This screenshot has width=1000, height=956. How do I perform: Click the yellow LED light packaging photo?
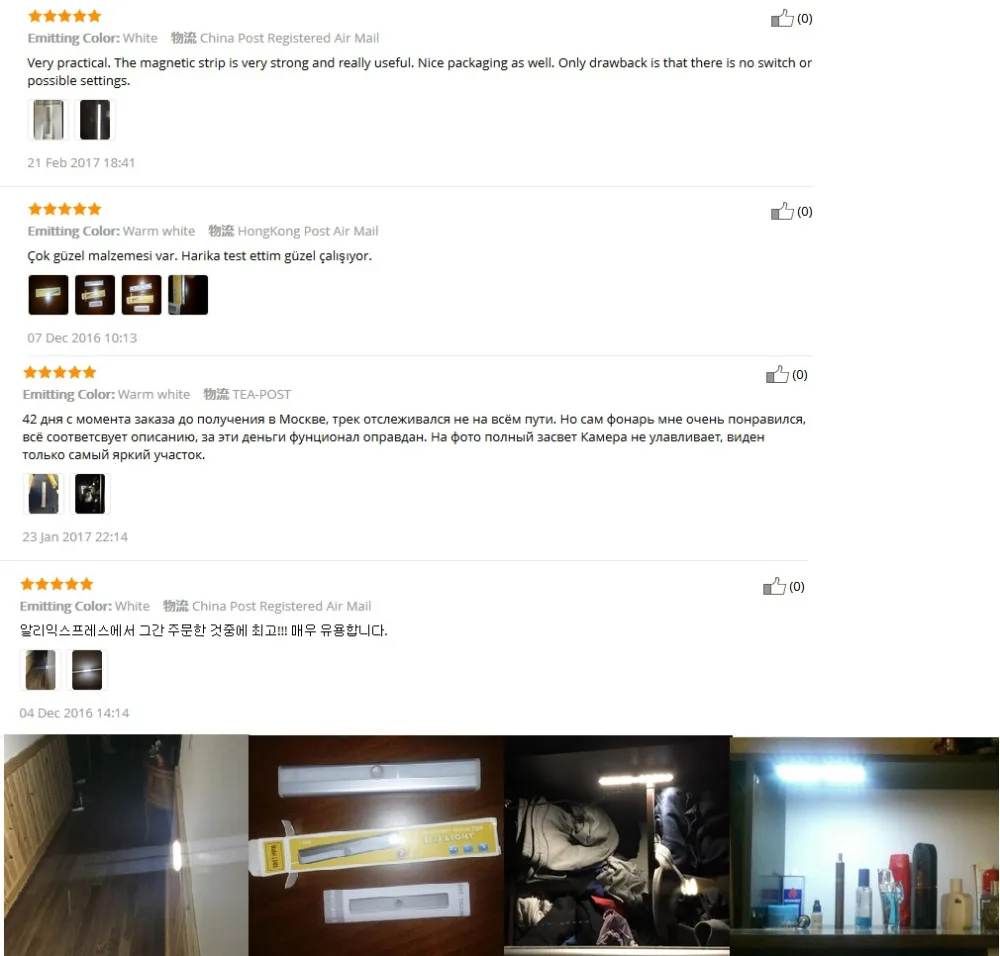point(376,845)
